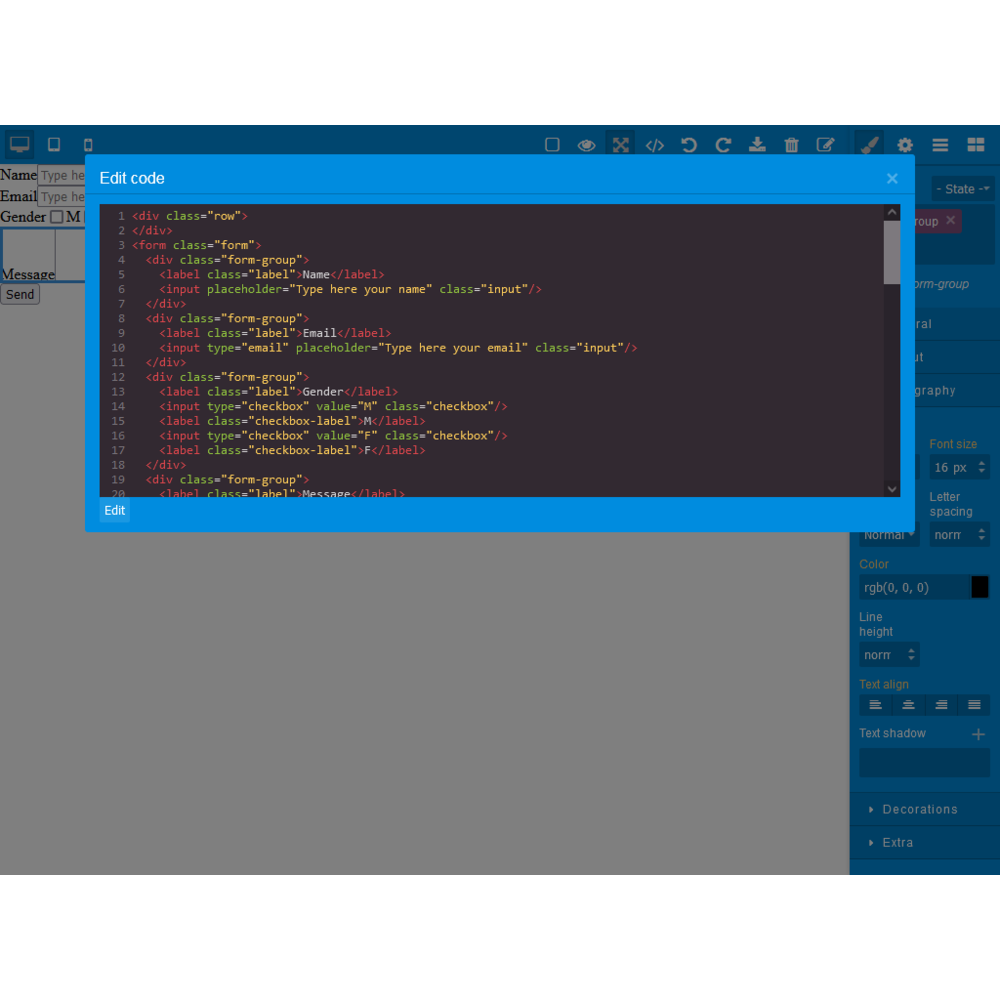Image resolution: width=1000 pixels, height=1000 pixels.
Task: Toggle the Gender M checkbox
Action: pyautogui.click(x=57, y=217)
